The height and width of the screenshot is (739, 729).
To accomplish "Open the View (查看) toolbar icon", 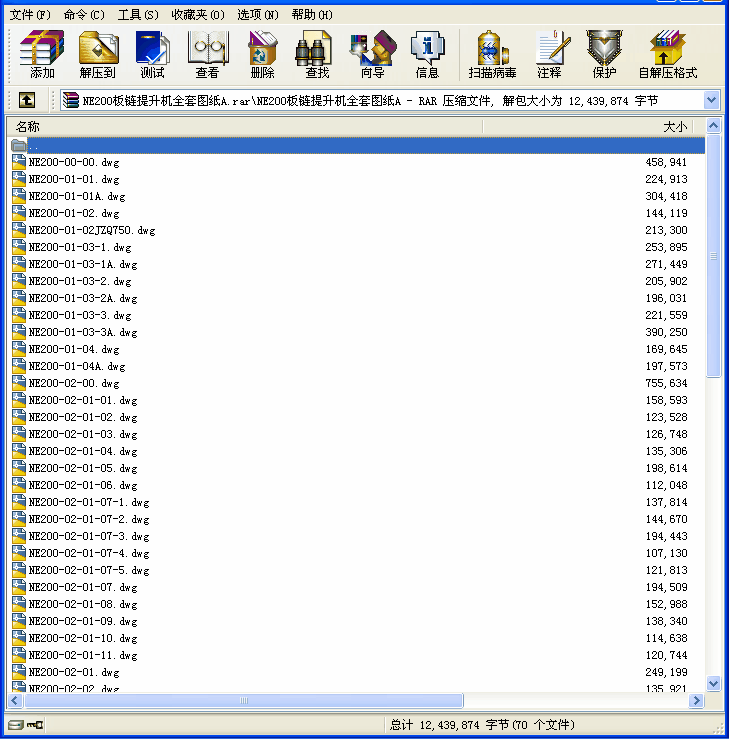I will [x=207, y=54].
